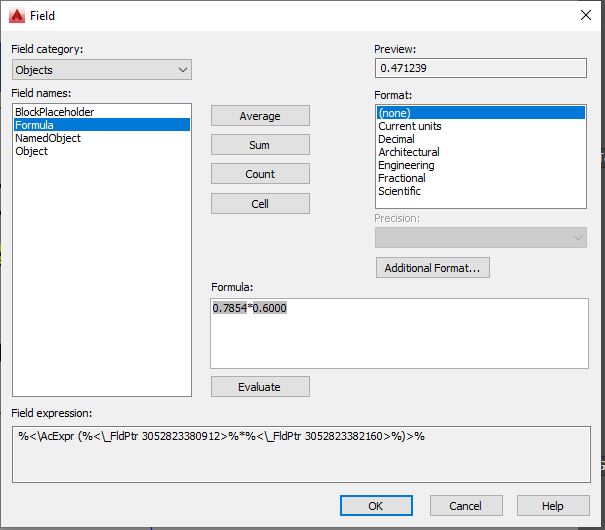Screen dimensions: 605x530
Task: Select Engineering format
Action: [481, 165]
